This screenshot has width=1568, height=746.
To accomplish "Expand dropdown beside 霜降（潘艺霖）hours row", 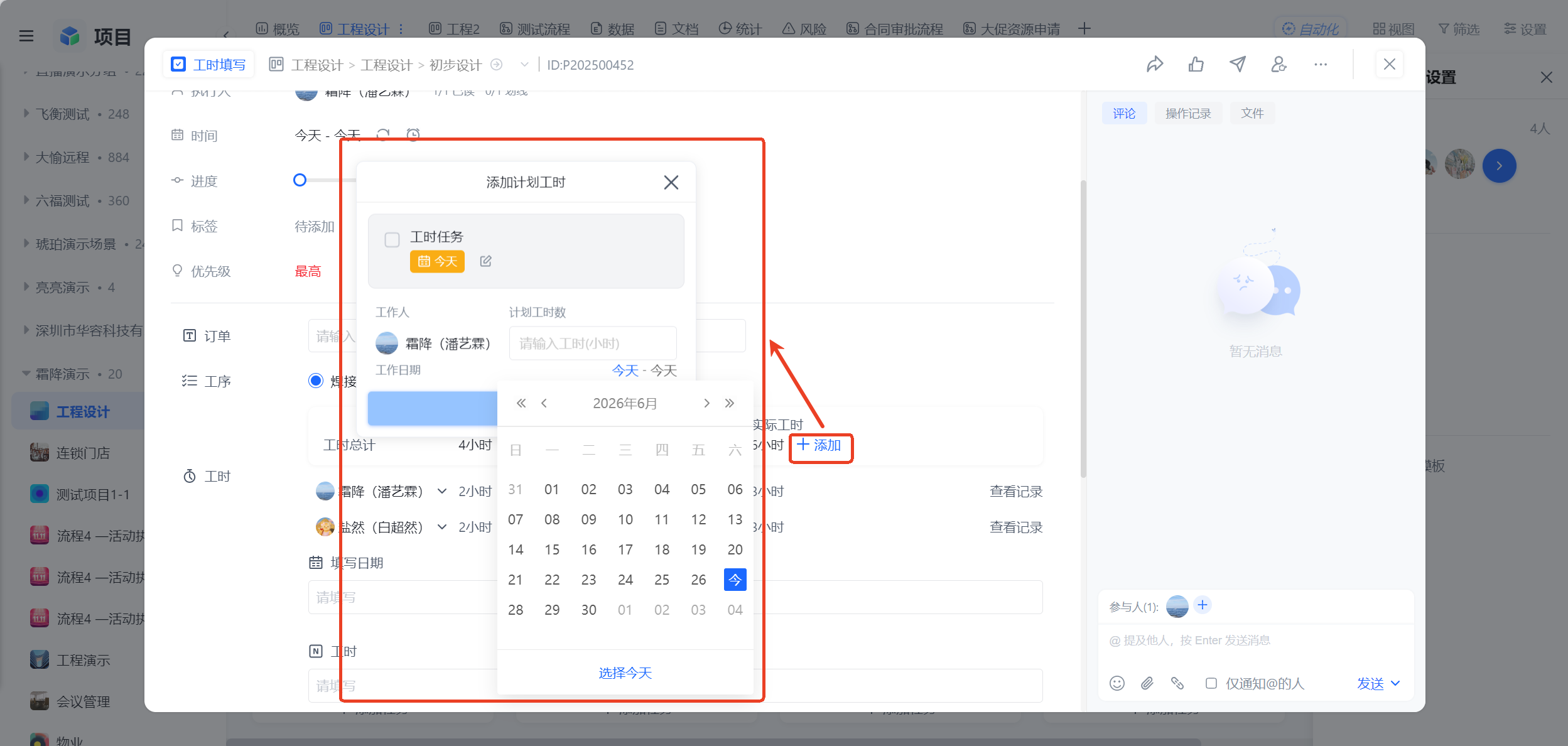I will (x=442, y=491).
